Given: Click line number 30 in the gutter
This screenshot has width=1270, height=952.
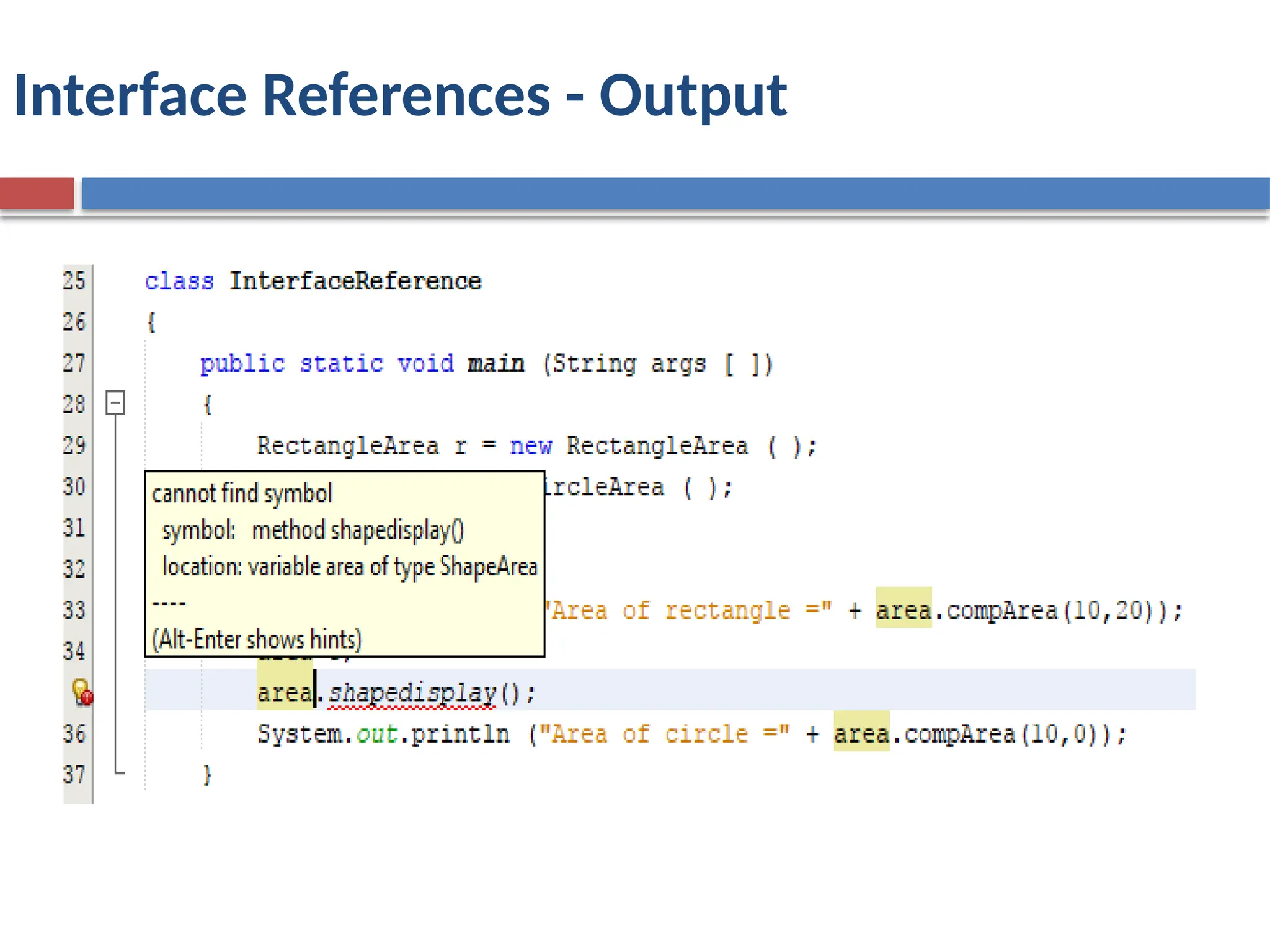Looking at the screenshot, I should point(74,487).
